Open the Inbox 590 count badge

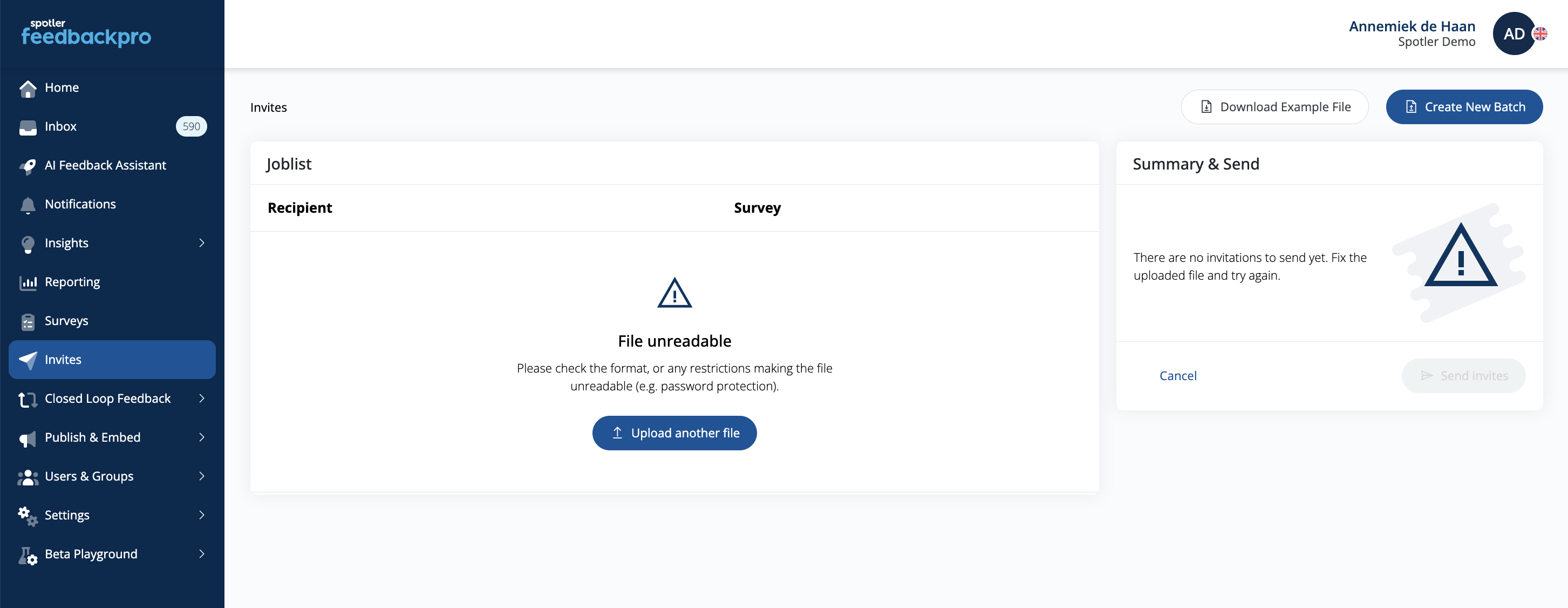click(191, 127)
